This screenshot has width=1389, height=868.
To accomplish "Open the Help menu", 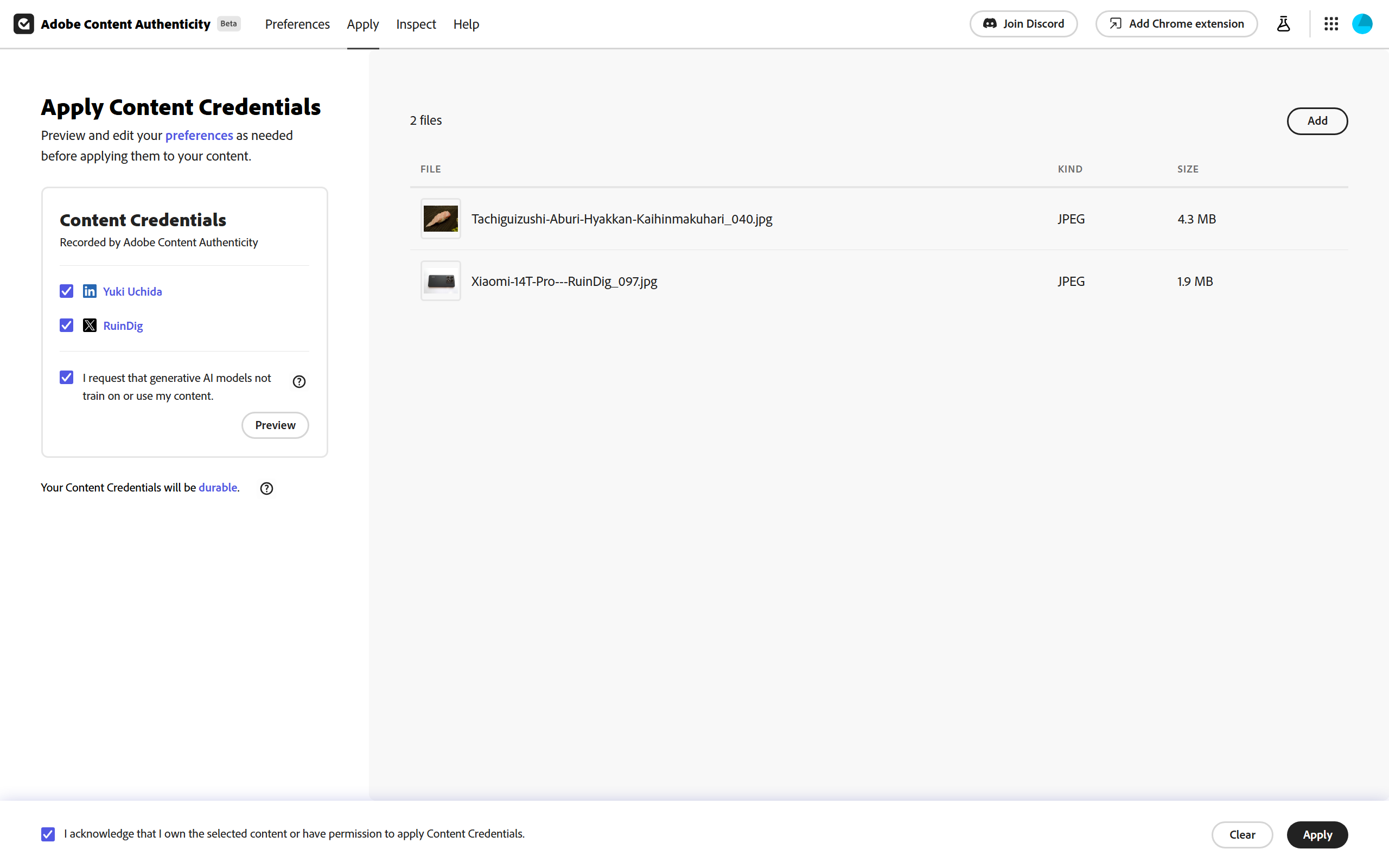I will (x=466, y=24).
